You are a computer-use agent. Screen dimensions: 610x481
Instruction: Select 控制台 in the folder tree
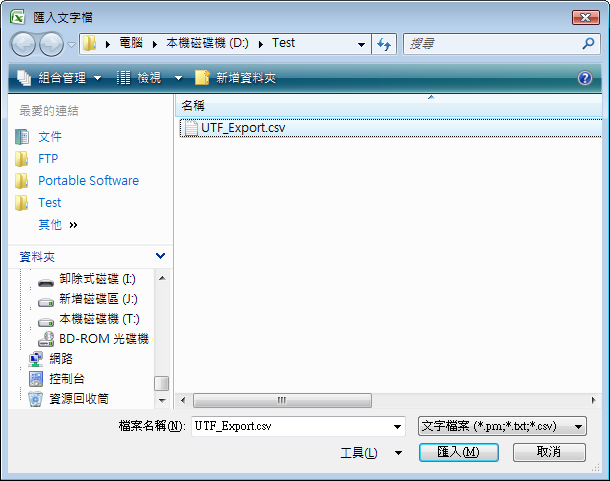(x=66, y=379)
